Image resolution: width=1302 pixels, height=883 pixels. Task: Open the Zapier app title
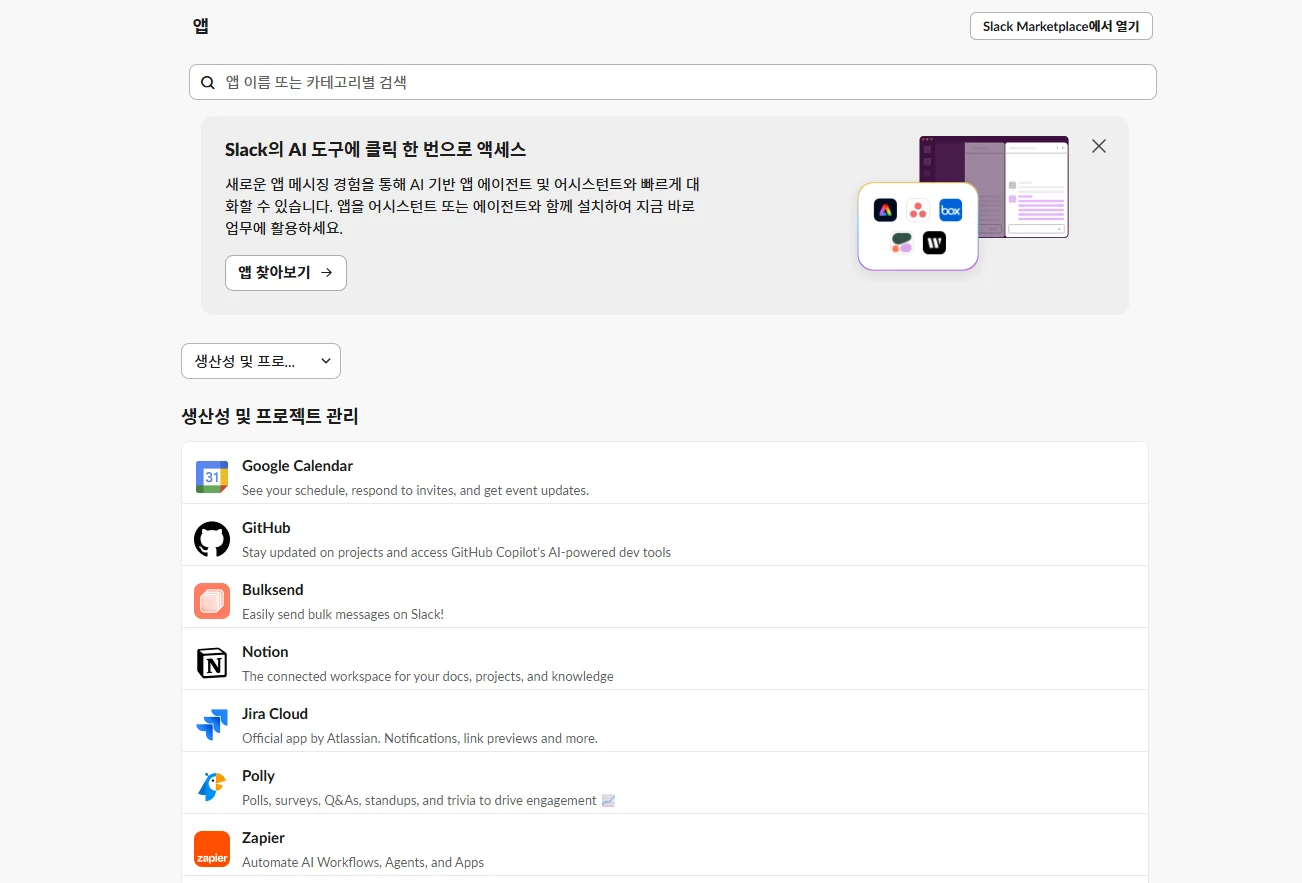[x=263, y=838]
